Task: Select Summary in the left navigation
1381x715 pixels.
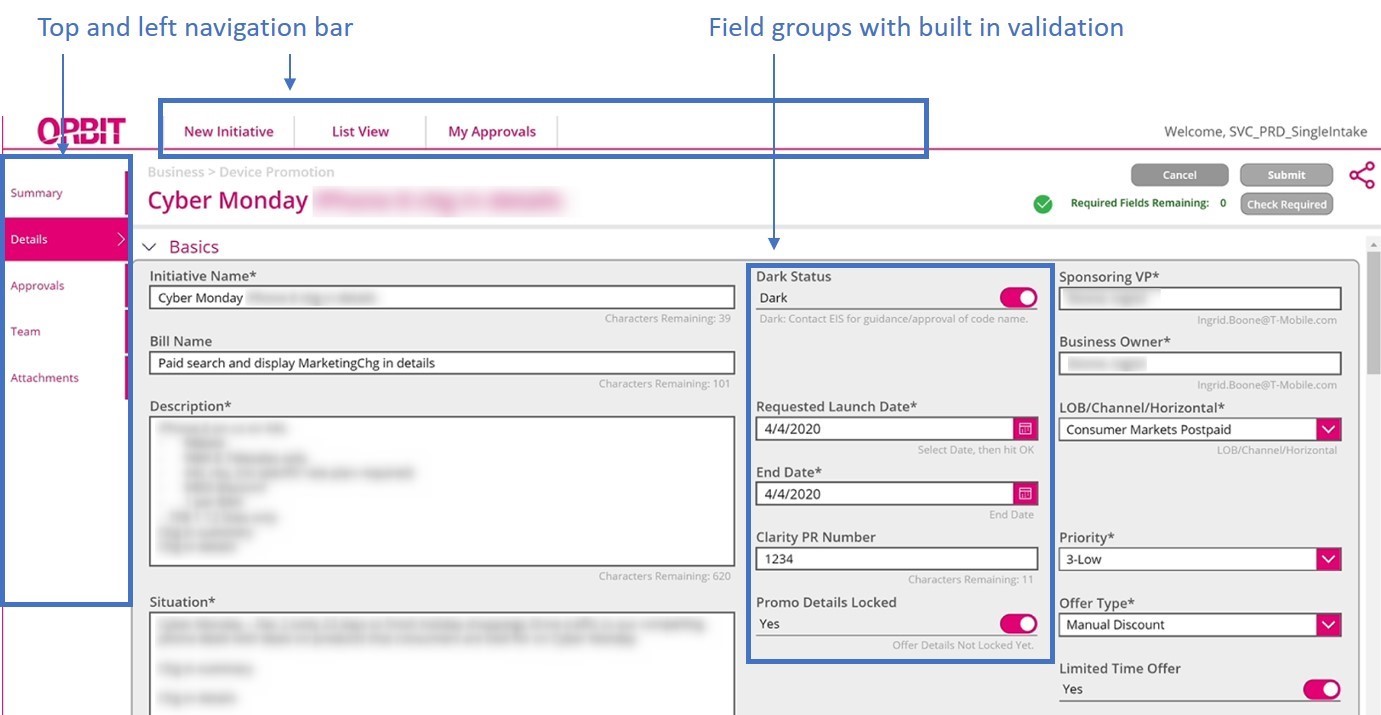Action: point(37,193)
